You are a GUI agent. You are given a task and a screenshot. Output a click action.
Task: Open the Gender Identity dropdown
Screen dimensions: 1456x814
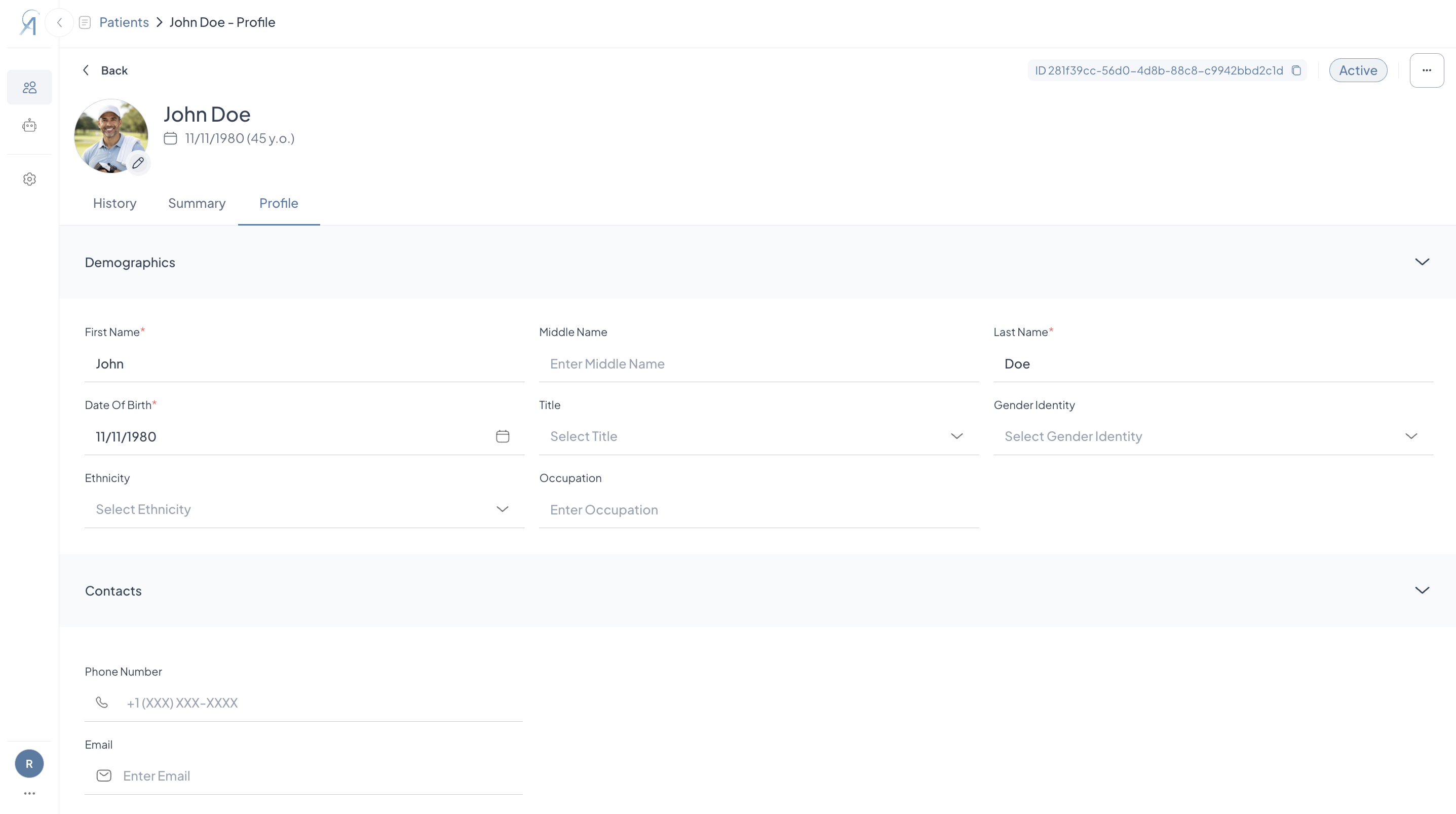point(1212,436)
